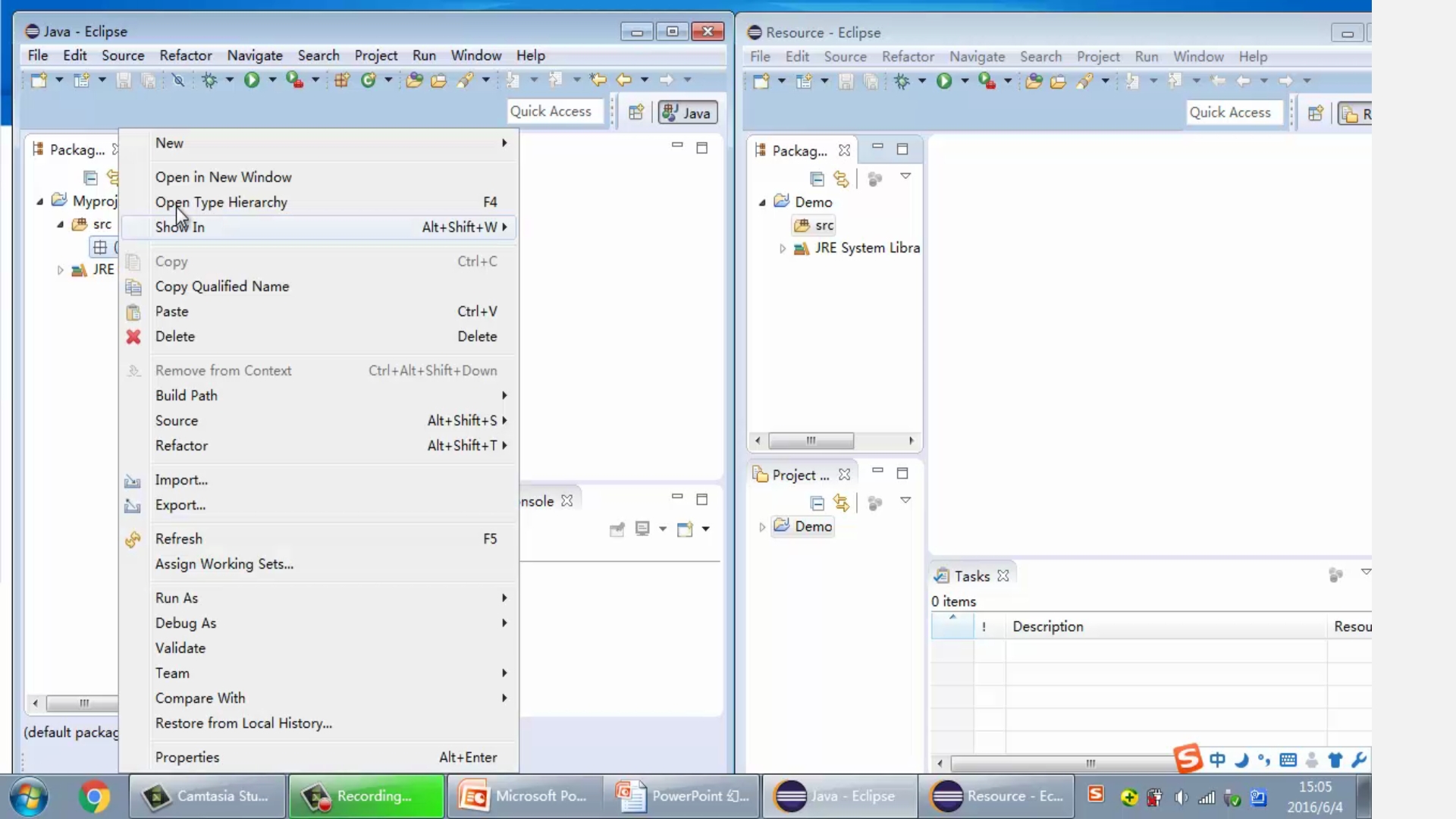Collapse src folder under Myproj
The image size is (1456, 819).
60,224
